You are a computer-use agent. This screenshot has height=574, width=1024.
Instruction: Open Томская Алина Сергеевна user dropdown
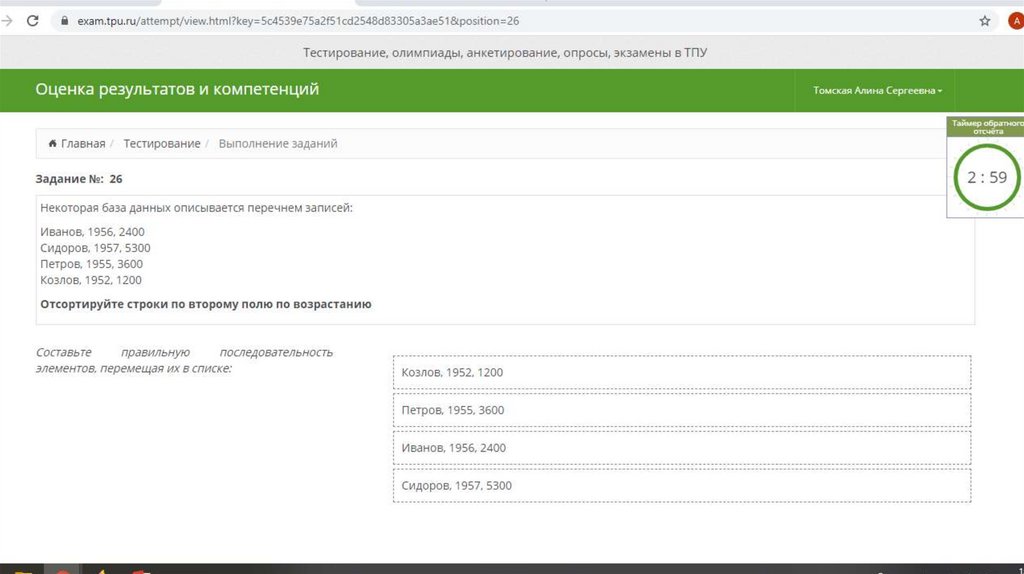click(877, 91)
